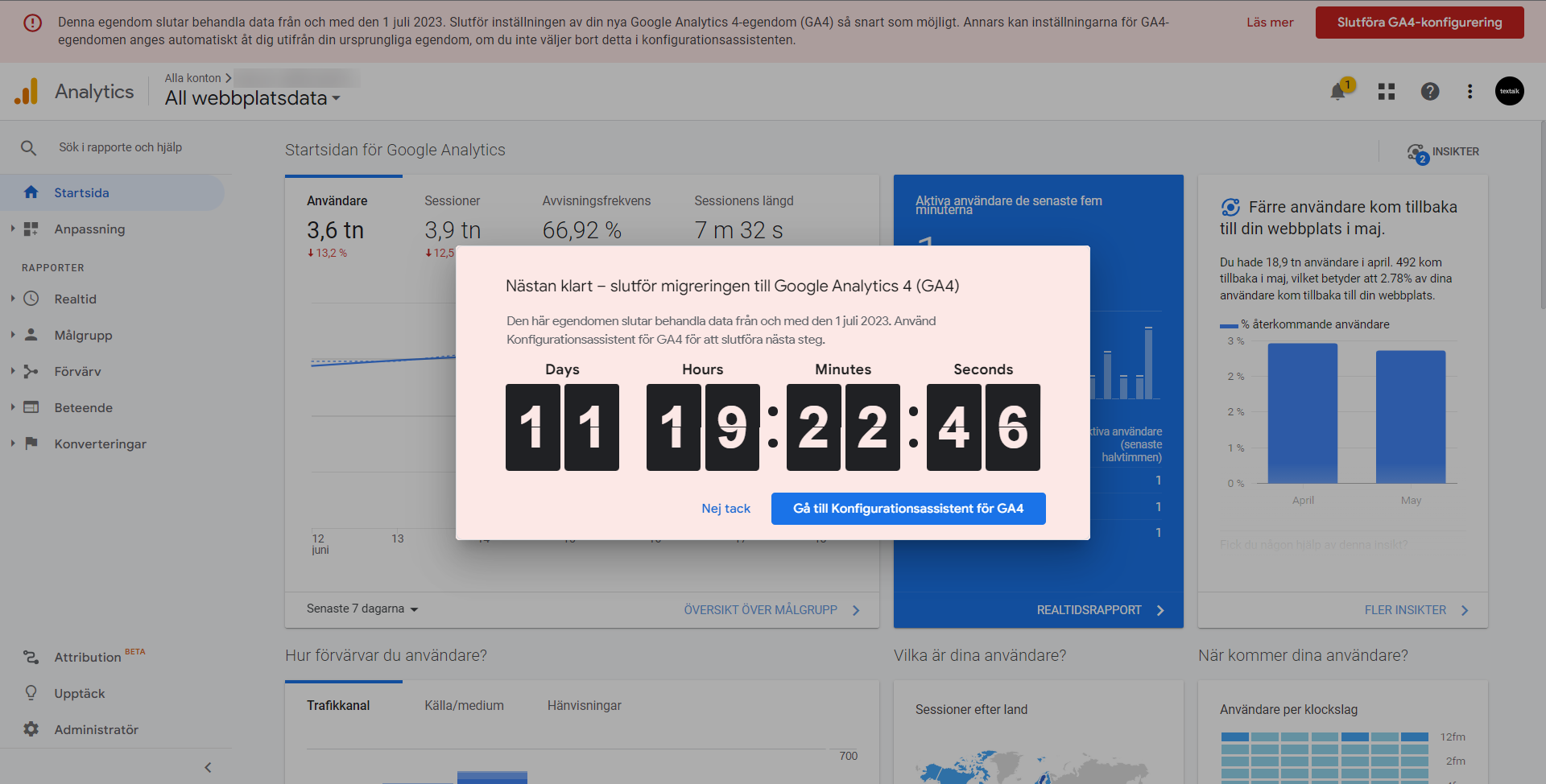Click Slutföra GA4-konfigurering in the banner
This screenshot has height=784, width=1546.
click(x=1419, y=23)
